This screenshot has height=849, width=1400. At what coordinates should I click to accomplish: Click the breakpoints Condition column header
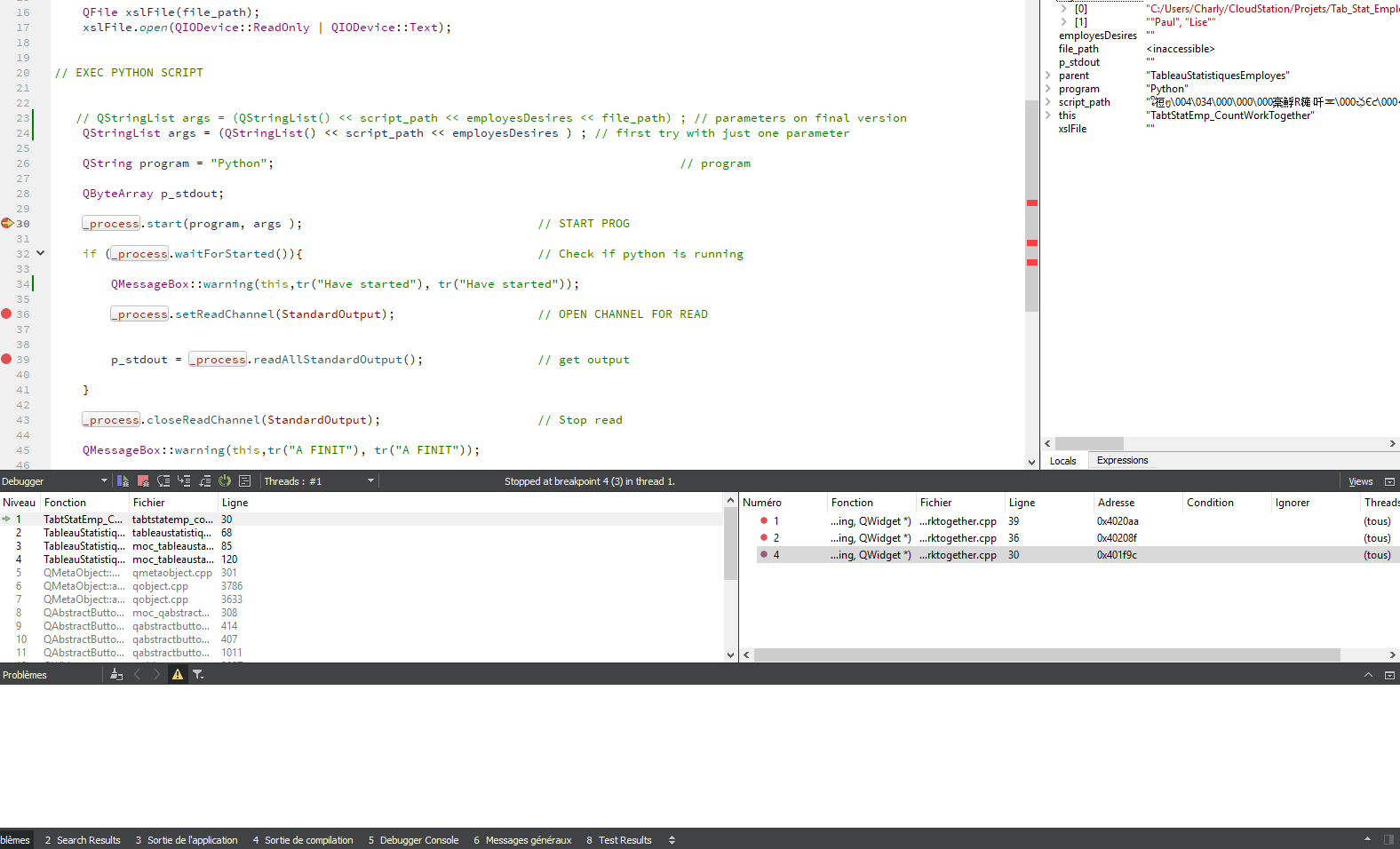pyautogui.click(x=1227, y=503)
